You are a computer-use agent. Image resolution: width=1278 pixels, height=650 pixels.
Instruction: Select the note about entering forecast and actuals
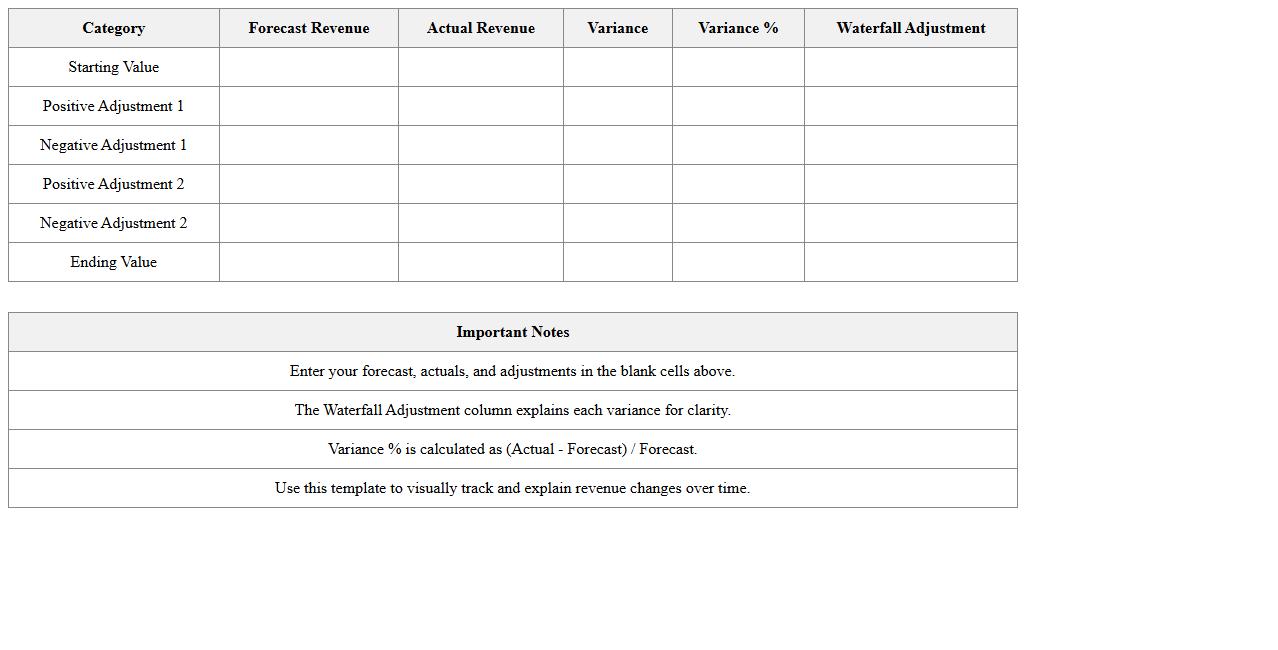pos(513,371)
